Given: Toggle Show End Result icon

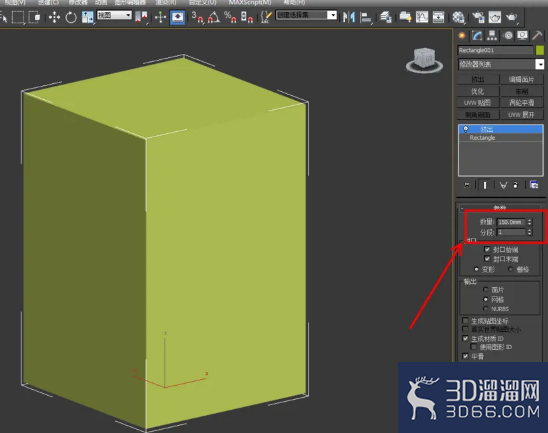Looking at the screenshot, I should point(485,185).
